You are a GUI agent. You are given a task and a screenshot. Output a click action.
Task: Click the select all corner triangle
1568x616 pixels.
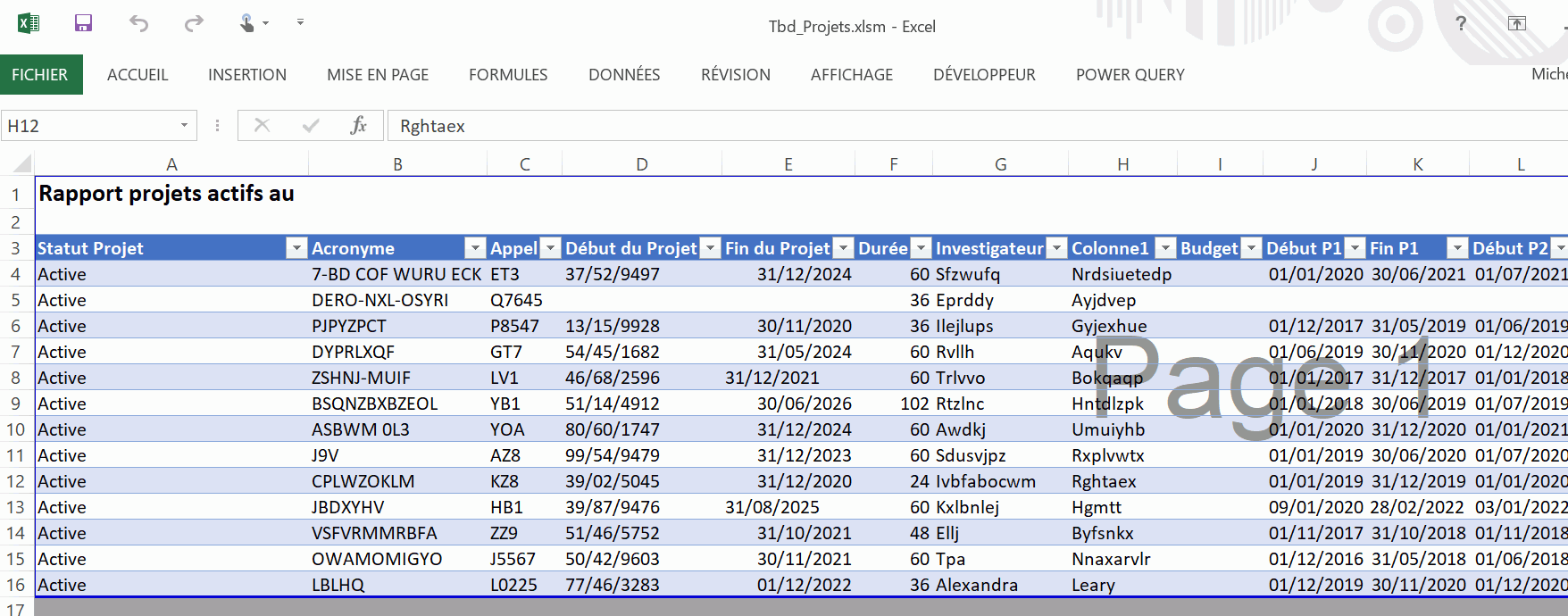pos(22,163)
